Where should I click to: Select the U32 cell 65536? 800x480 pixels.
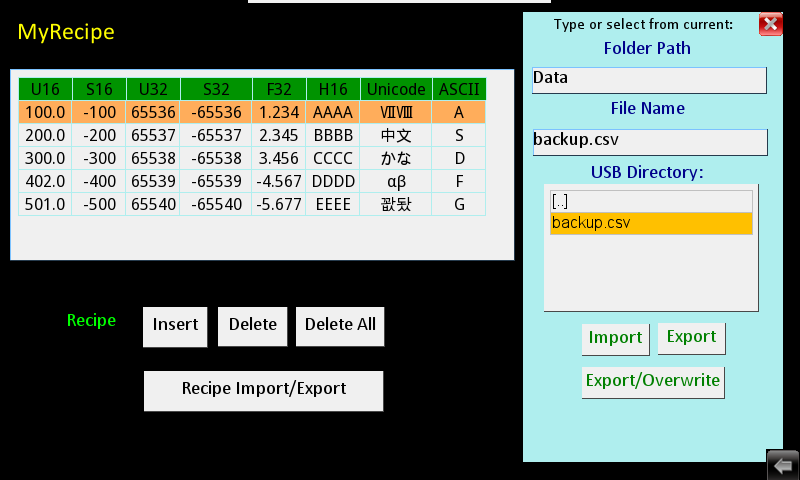tap(153, 112)
